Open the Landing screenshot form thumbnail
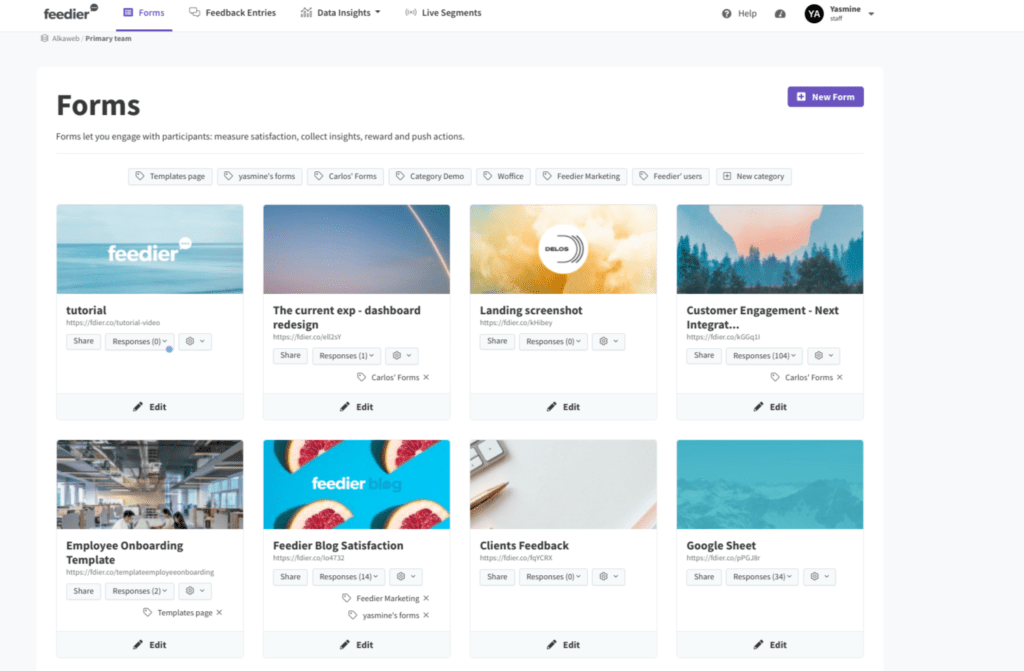 pos(563,249)
